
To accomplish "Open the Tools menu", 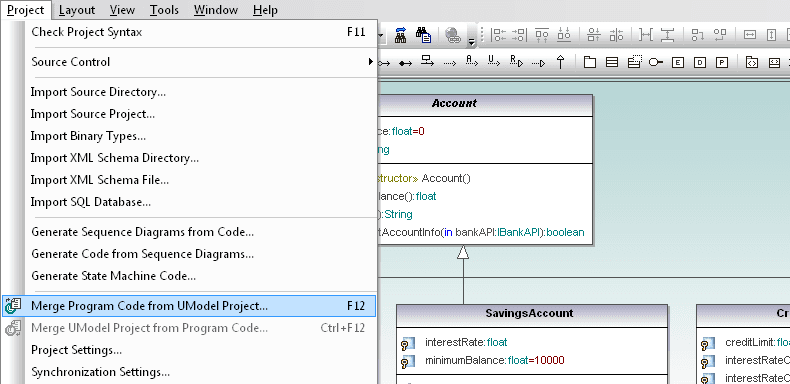I will (x=164, y=10).
